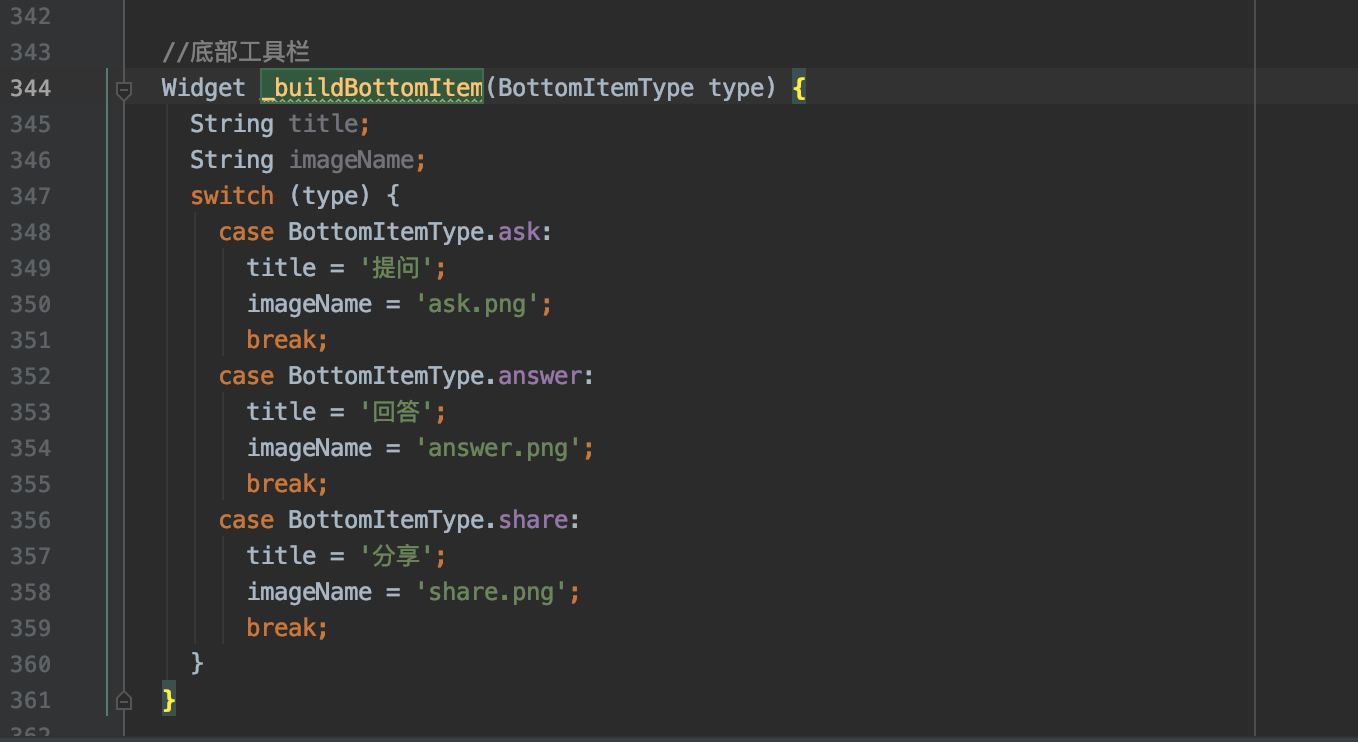
Task: Click the highlighted opening brace on line 344
Action: [x=798, y=88]
